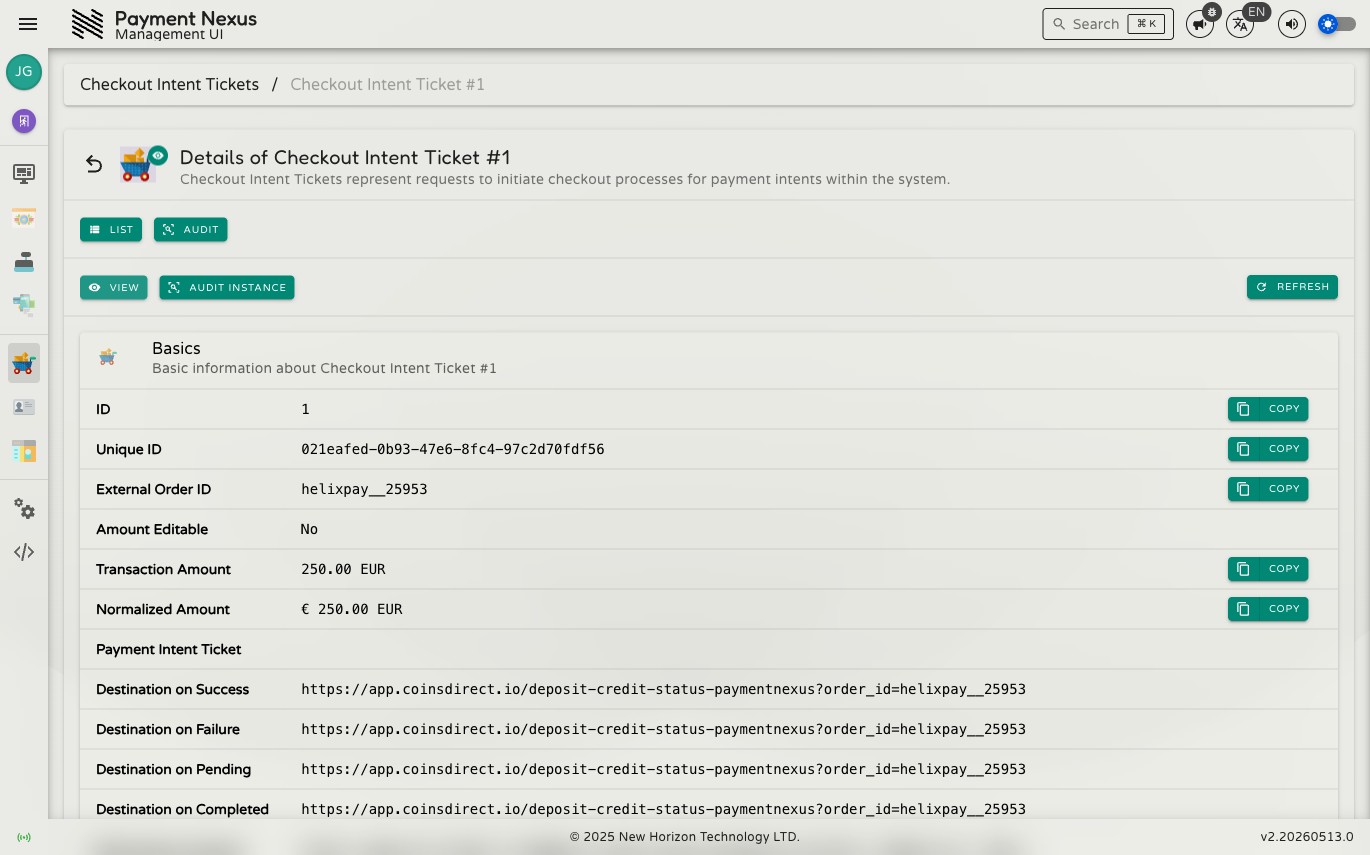Click the copyright text in footer
The width and height of the screenshot is (1370, 855).
pyautogui.click(x=685, y=837)
